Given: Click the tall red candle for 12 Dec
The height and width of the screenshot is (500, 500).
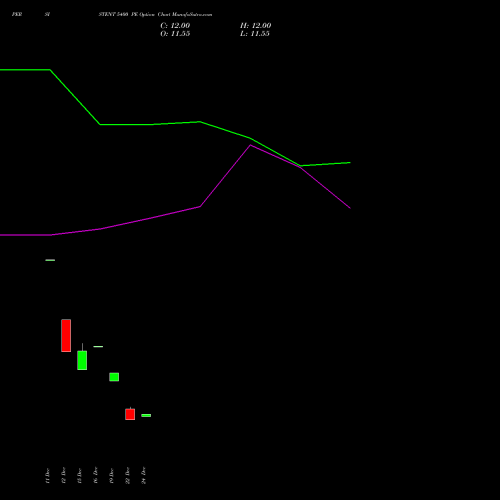Looking at the screenshot, I should coord(66,335).
